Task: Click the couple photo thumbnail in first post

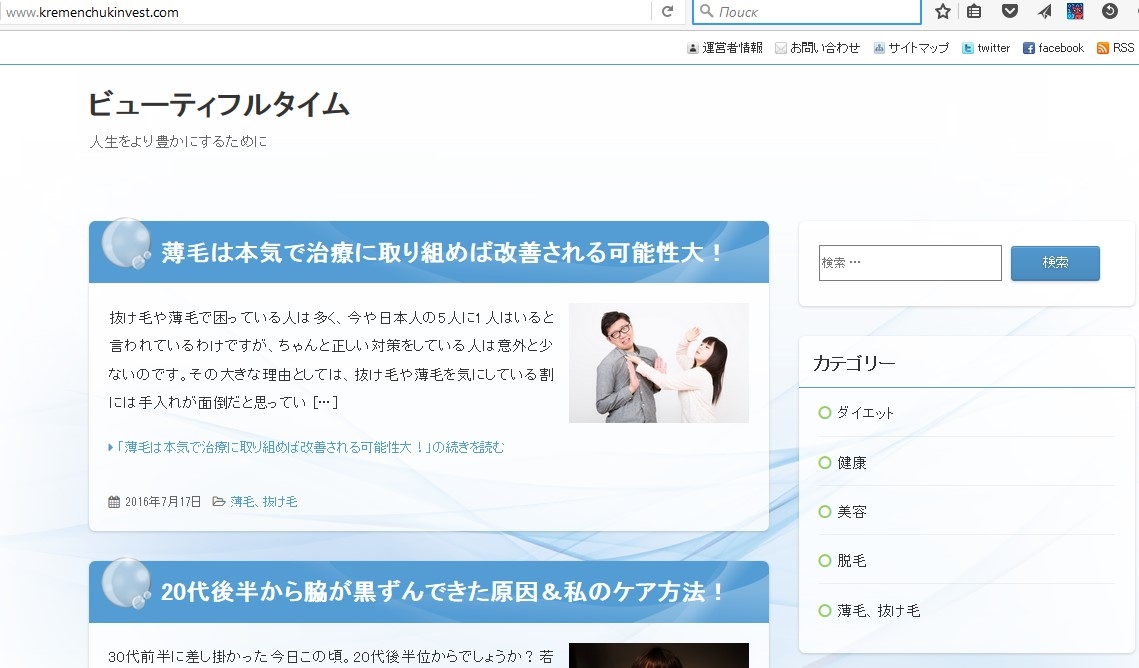Action: click(x=658, y=363)
